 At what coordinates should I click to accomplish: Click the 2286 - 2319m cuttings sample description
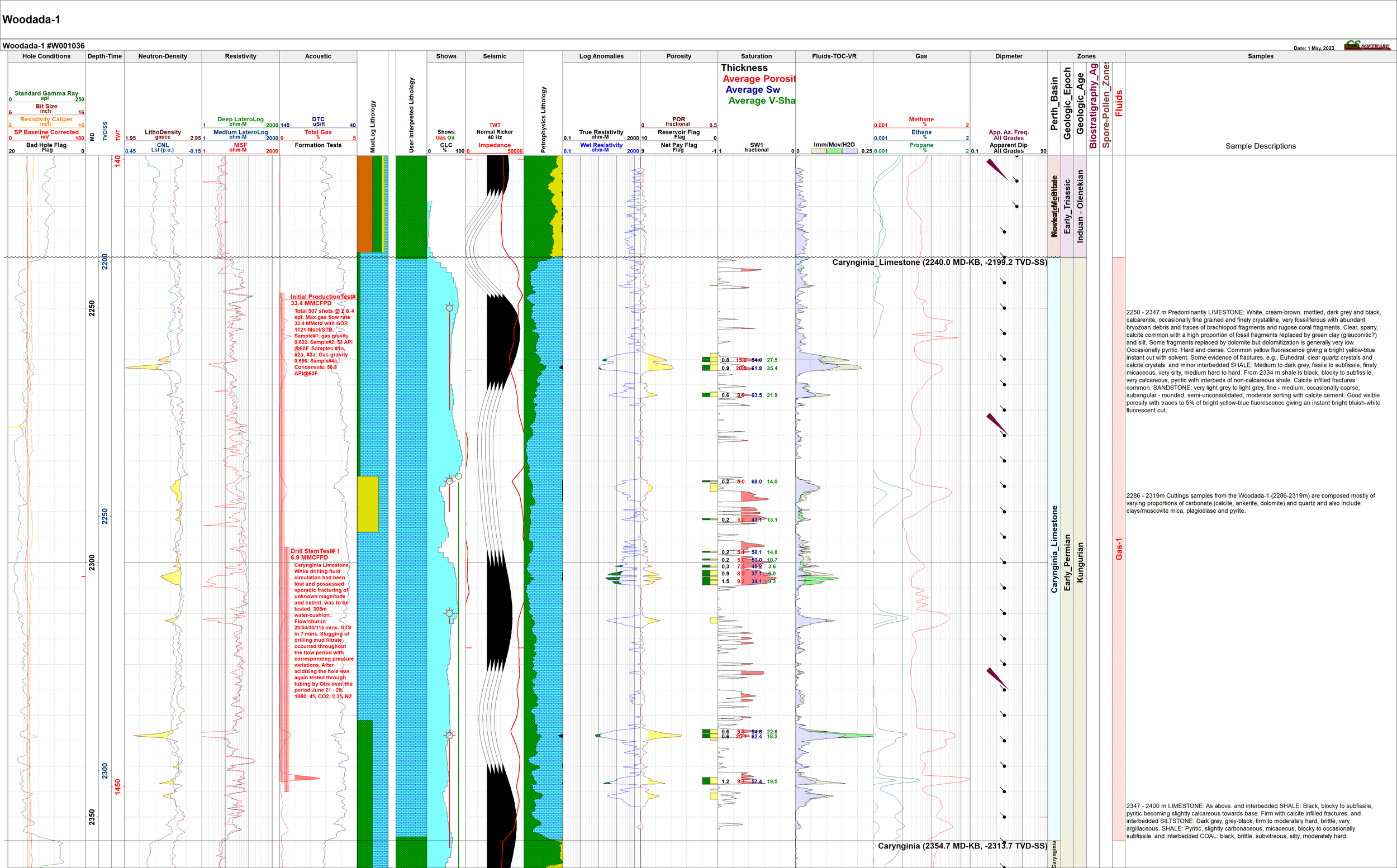click(x=1250, y=503)
